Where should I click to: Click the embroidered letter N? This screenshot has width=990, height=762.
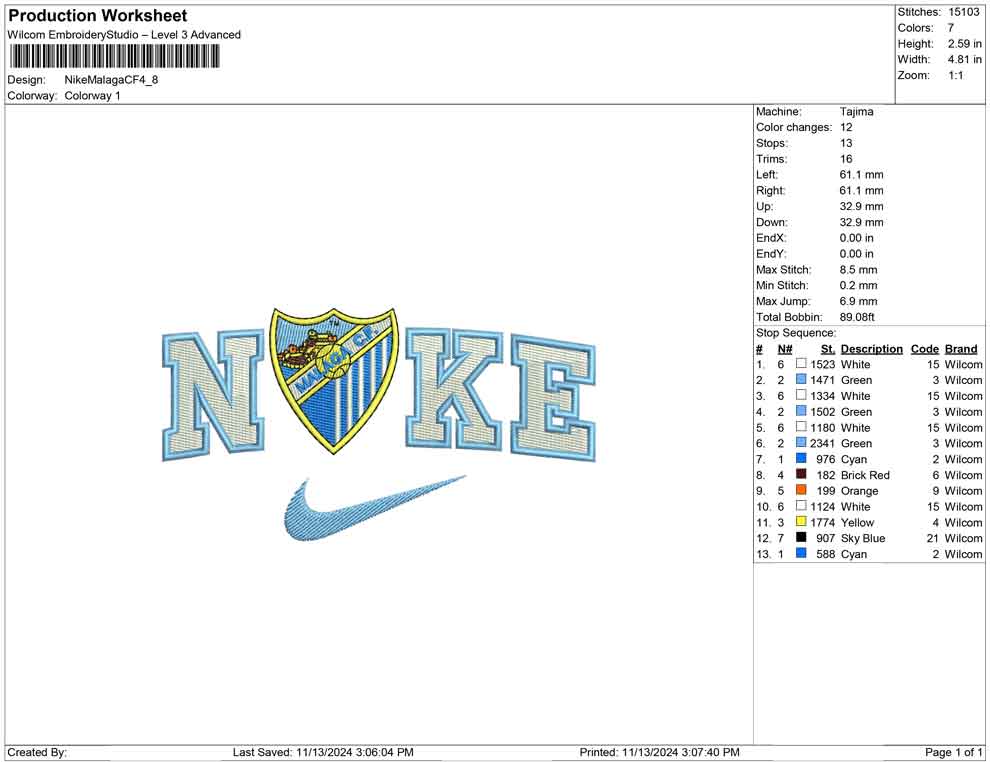point(214,395)
